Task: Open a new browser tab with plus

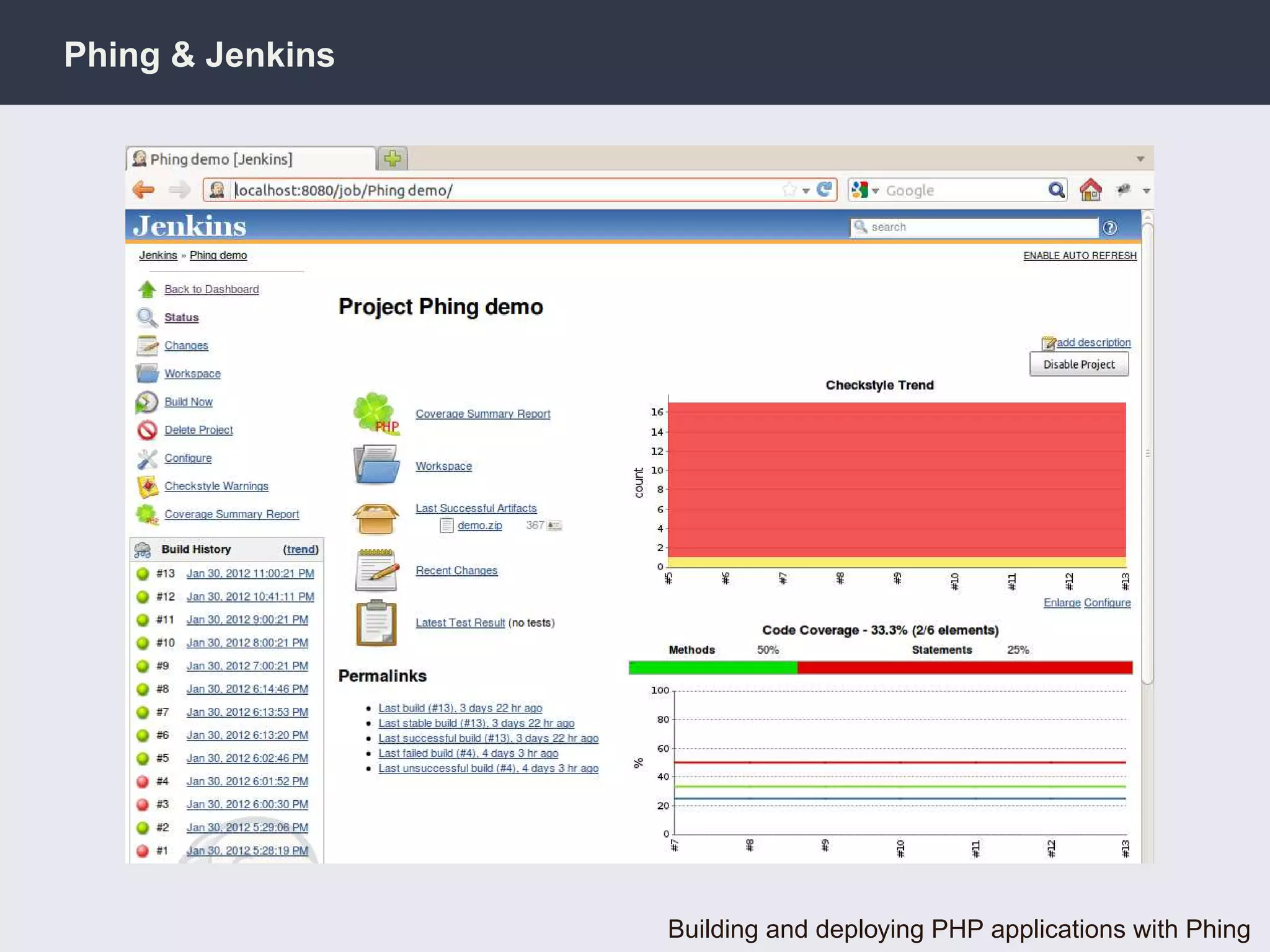Action: click(393, 159)
